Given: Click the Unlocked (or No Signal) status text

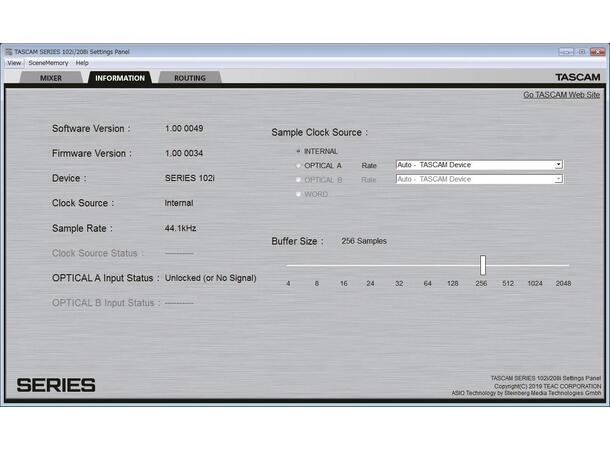Looking at the screenshot, I should 210,278.
